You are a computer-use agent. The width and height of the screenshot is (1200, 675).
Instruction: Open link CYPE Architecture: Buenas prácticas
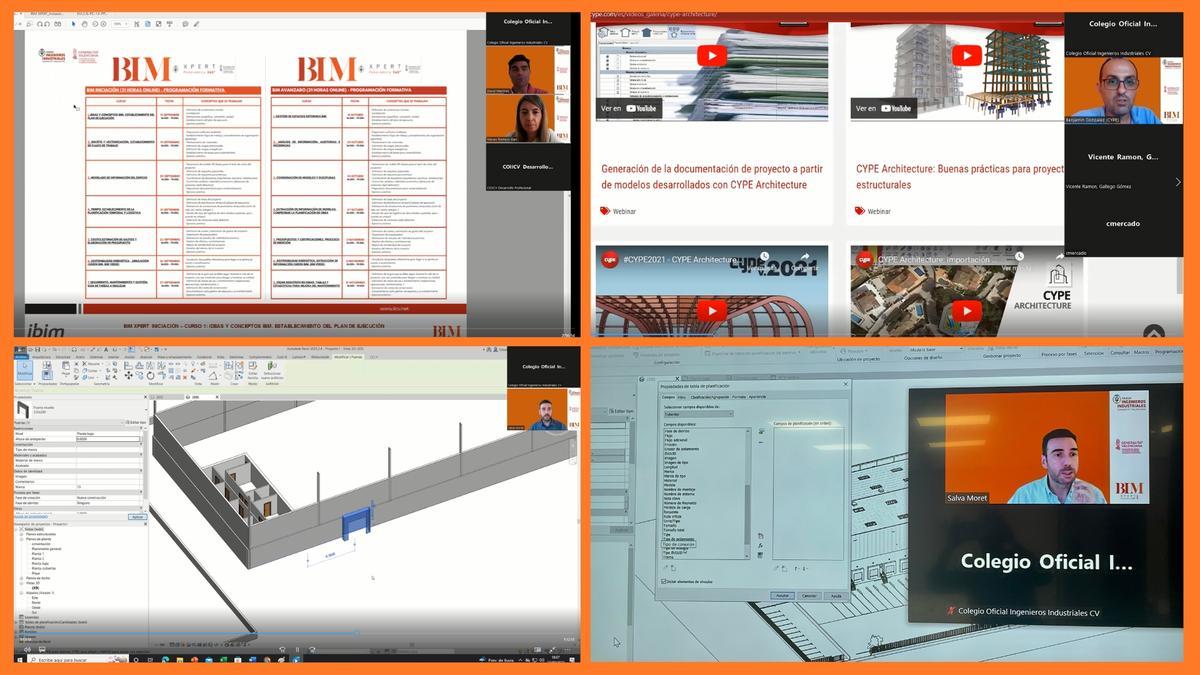[960, 176]
